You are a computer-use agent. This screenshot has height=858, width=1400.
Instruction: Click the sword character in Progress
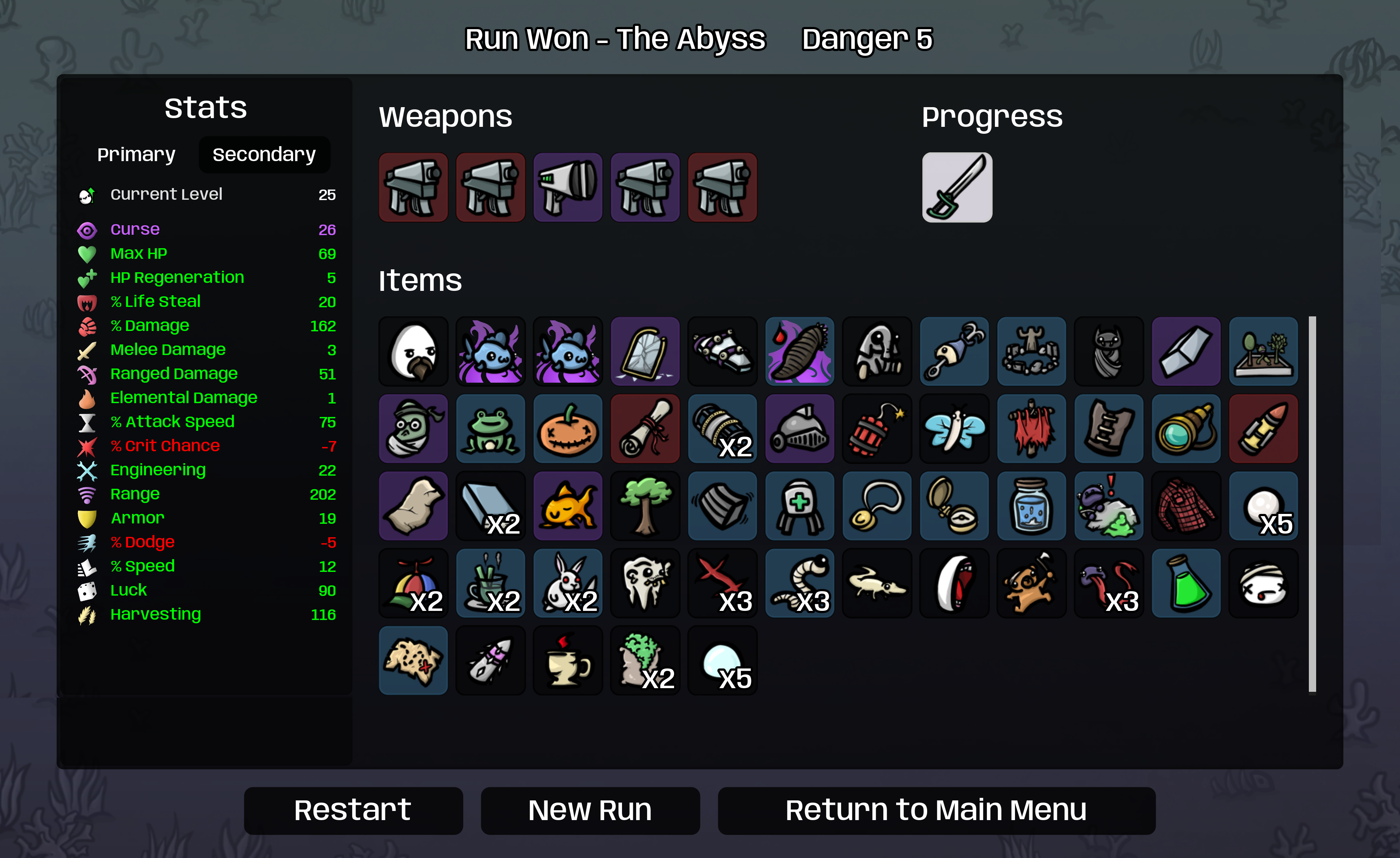click(x=957, y=187)
